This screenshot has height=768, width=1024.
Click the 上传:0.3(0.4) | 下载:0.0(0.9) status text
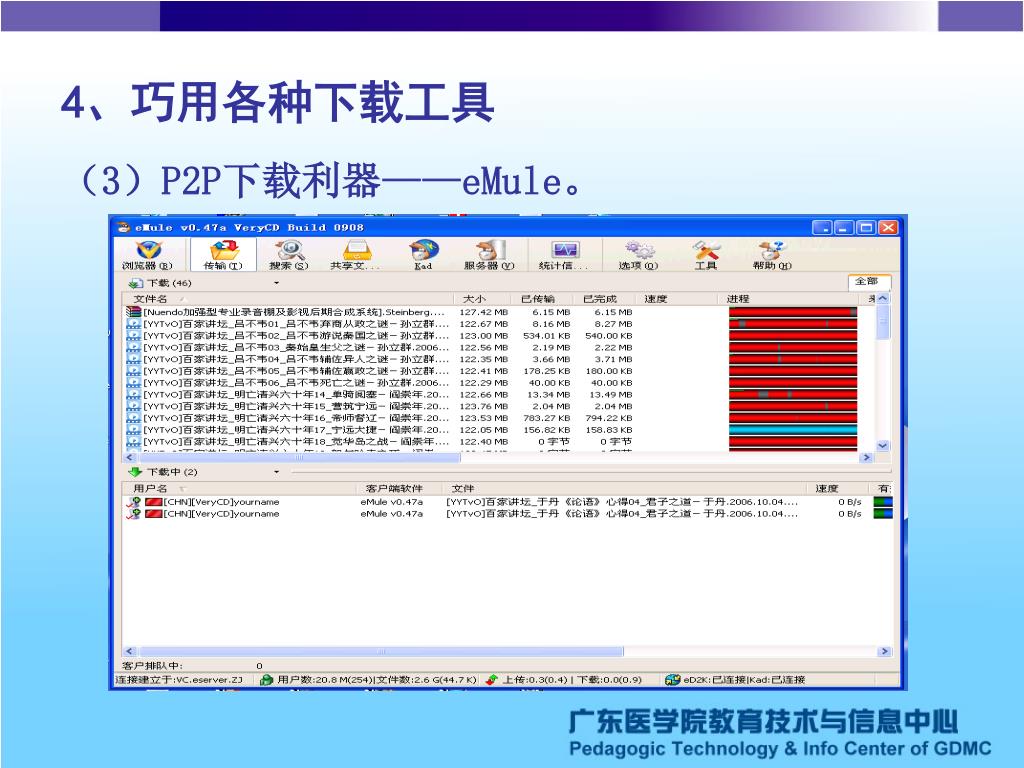(x=572, y=680)
